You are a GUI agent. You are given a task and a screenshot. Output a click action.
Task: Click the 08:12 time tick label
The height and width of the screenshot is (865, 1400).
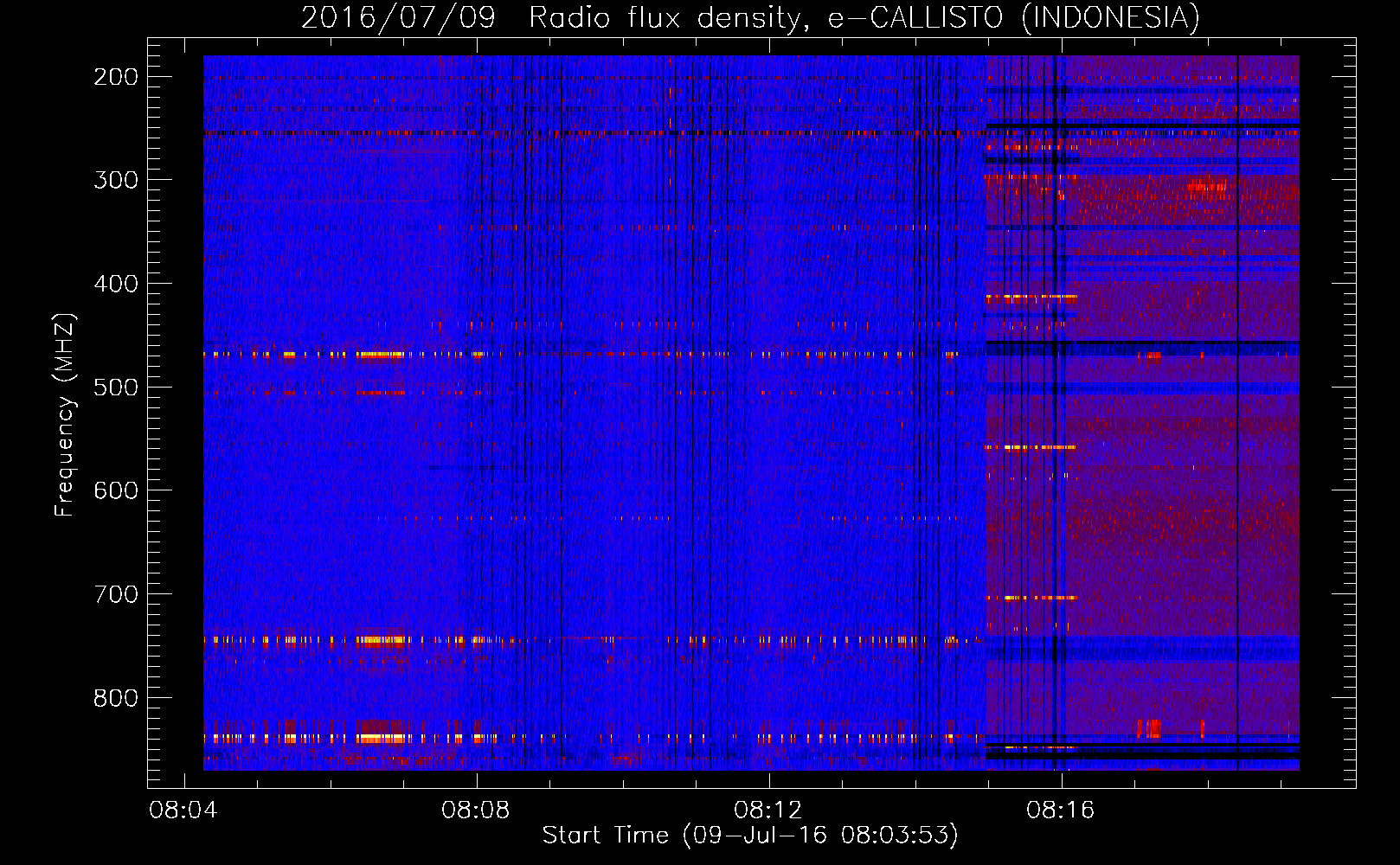(768, 810)
